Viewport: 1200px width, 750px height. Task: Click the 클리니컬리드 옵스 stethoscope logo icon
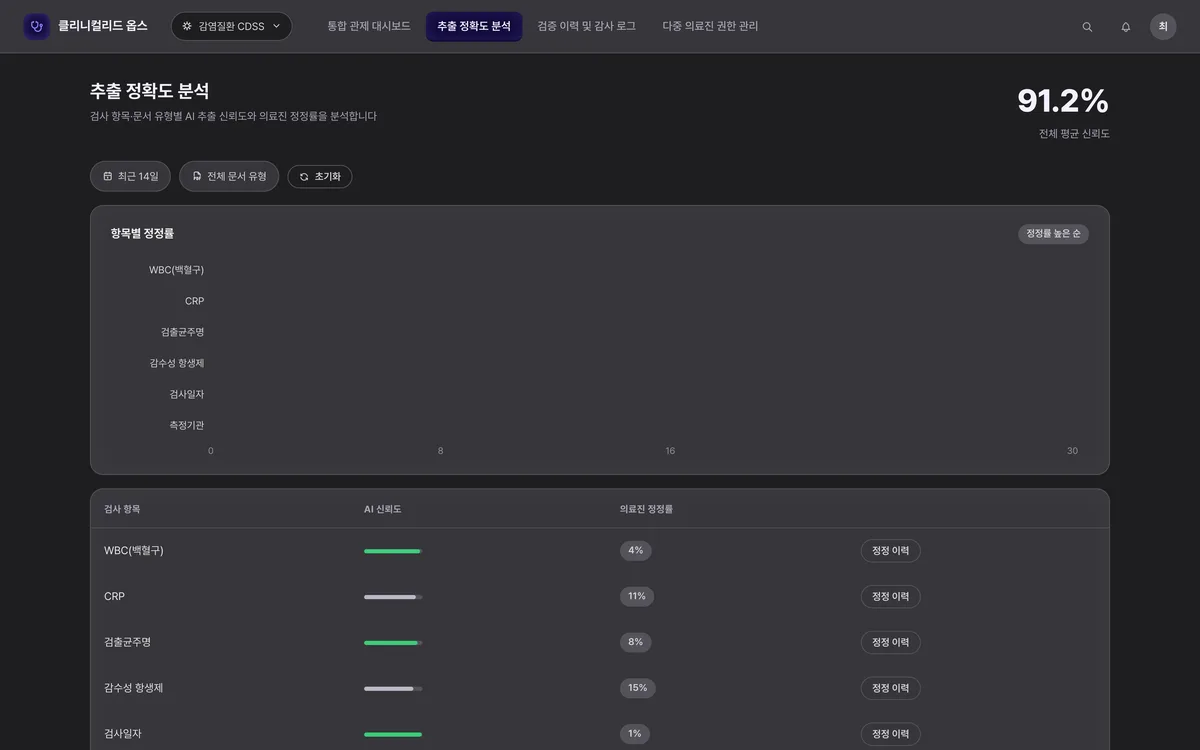(37, 26)
